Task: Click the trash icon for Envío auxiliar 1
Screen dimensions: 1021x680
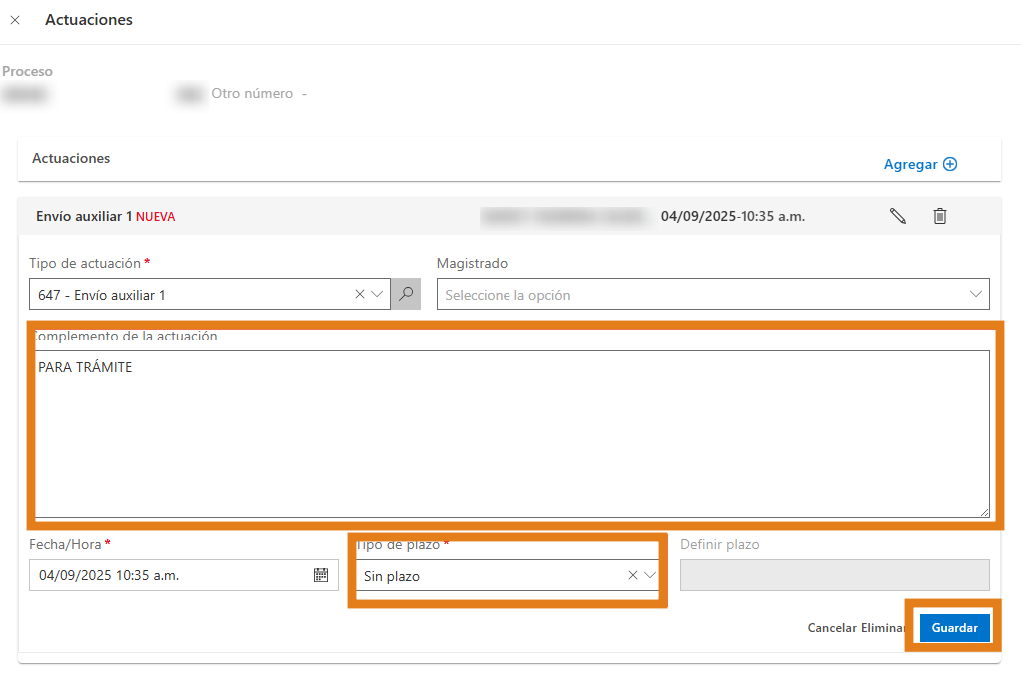Action: [940, 216]
